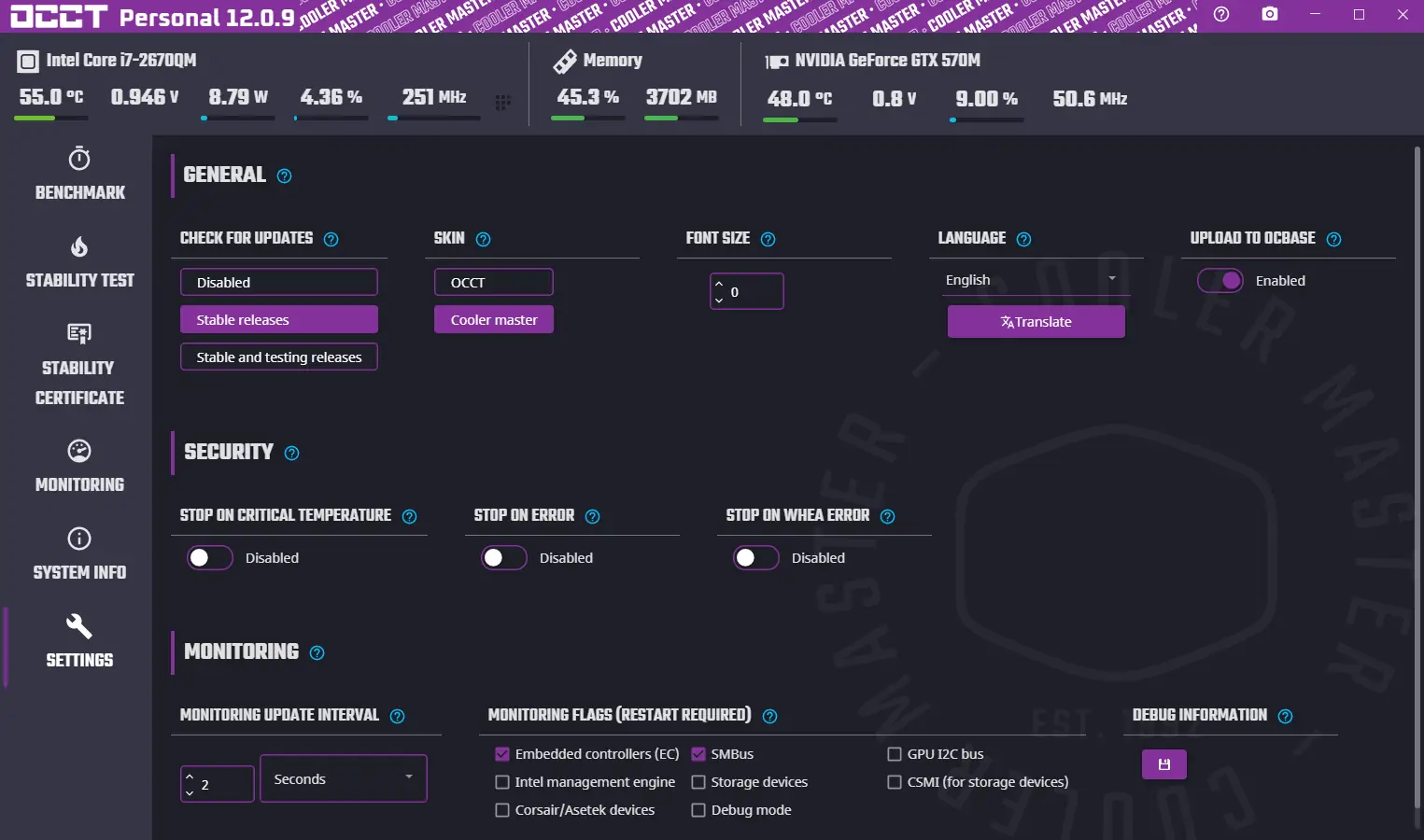This screenshot has height=840, width=1424.
Task: Open help for the Security section
Action: tap(292, 454)
